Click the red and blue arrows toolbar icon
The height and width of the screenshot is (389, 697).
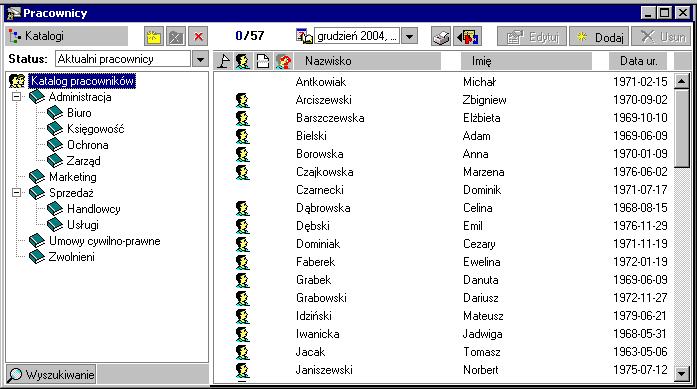pyautogui.click(x=469, y=36)
